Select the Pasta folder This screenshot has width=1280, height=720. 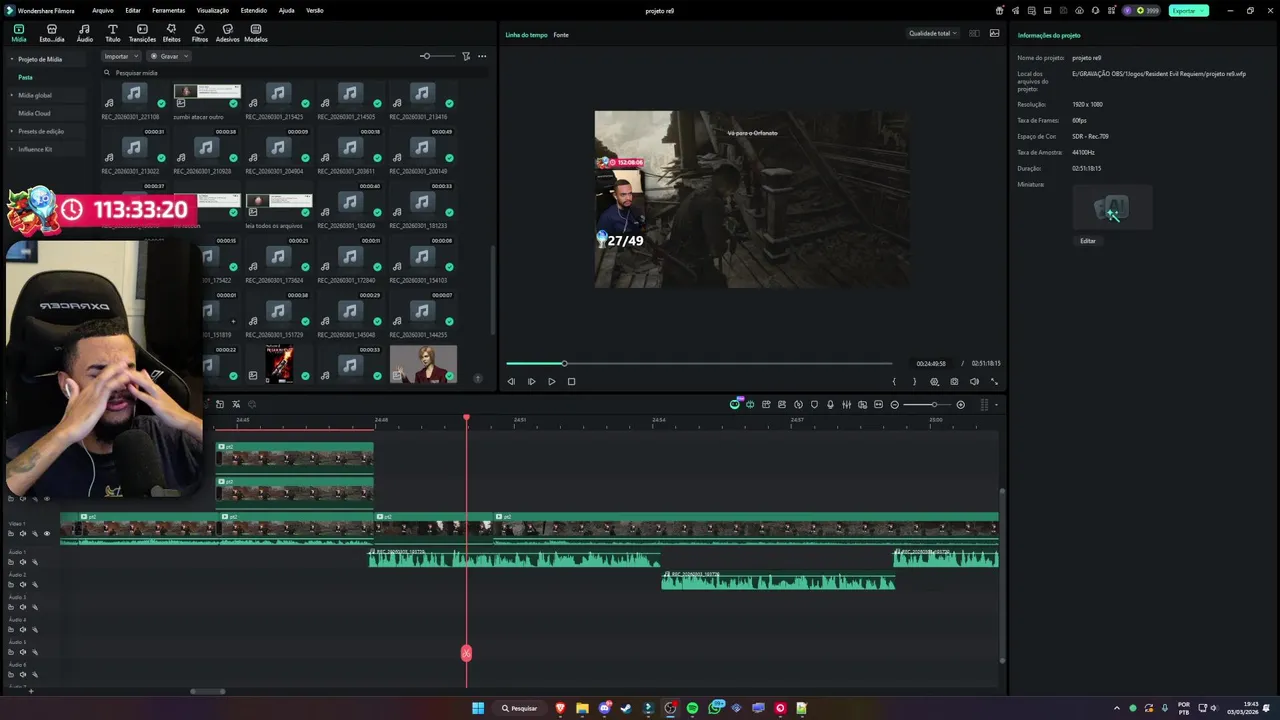[25, 77]
